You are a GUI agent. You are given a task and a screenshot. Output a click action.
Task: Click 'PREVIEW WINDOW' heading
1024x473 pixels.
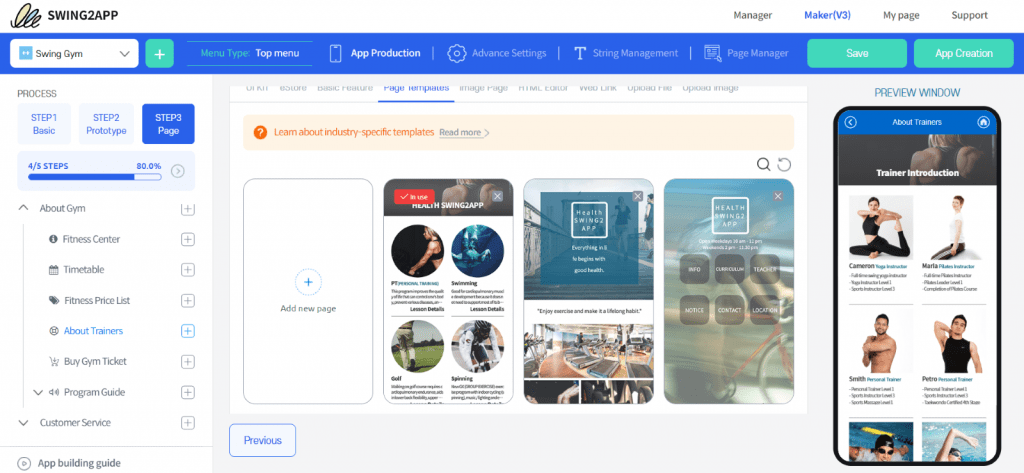(917, 93)
